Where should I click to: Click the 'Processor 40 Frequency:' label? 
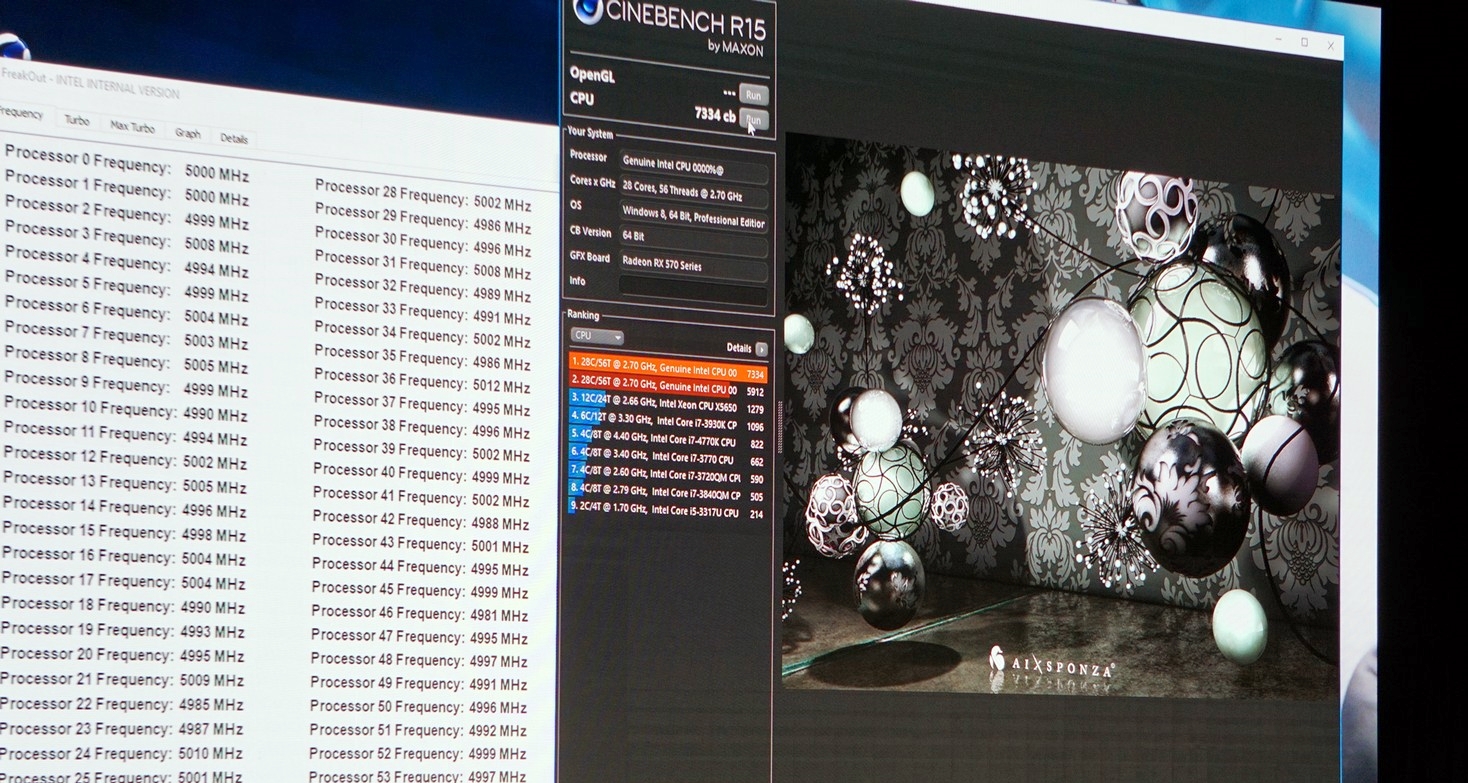pyautogui.click(x=390, y=472)
